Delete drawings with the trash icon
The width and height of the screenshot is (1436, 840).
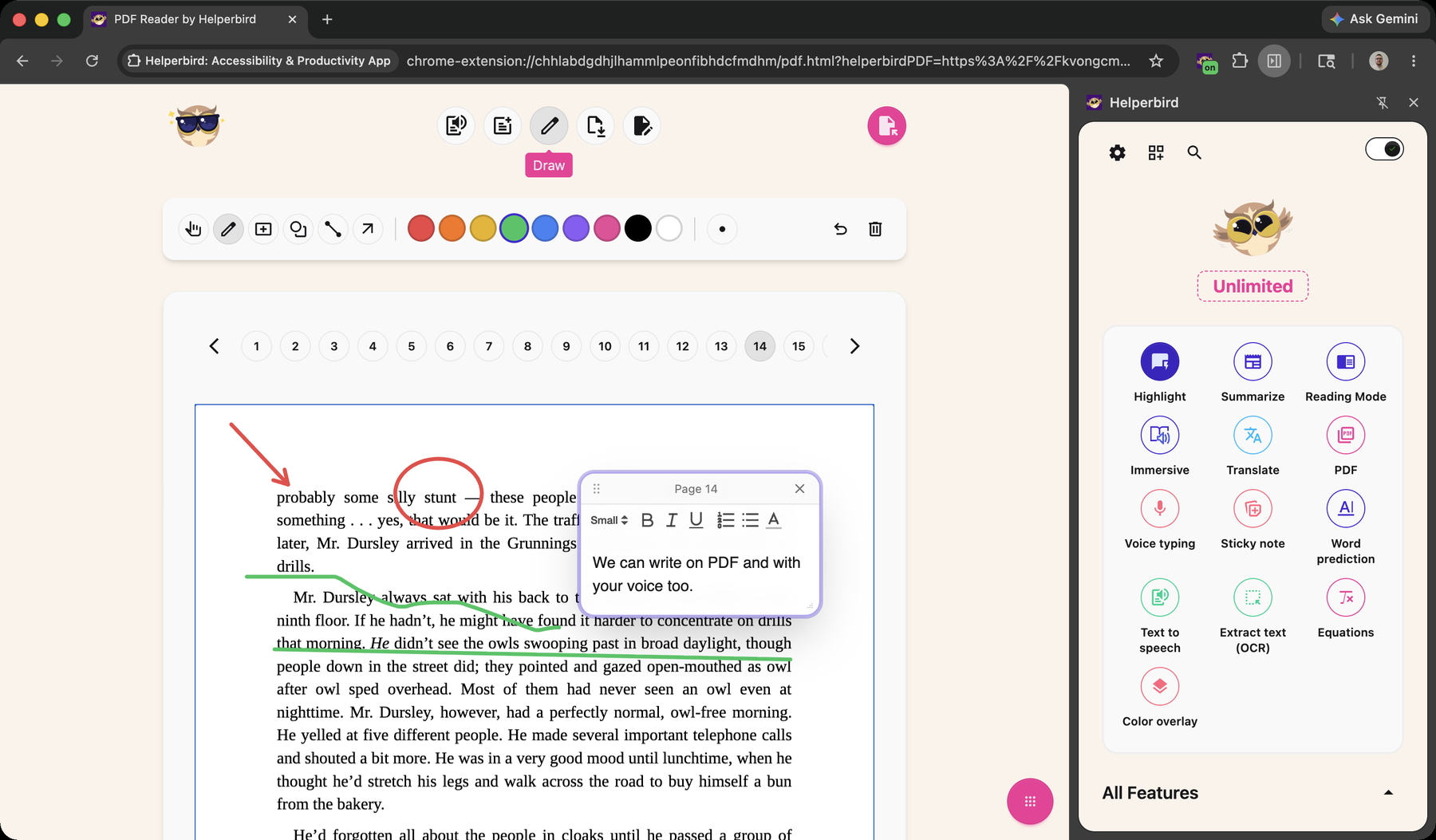point(875,229)
